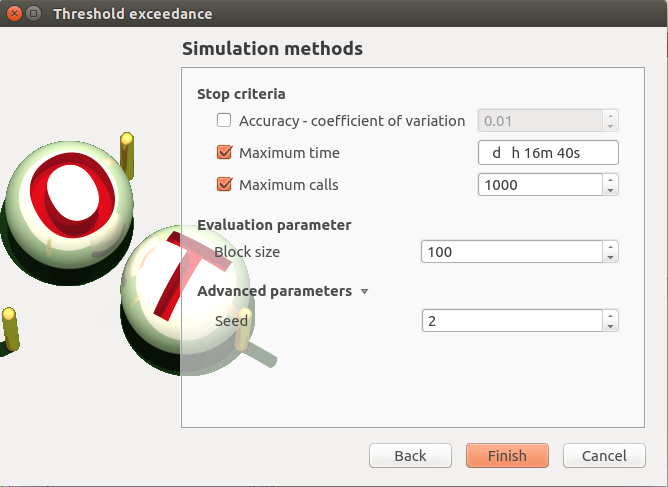This screenshot has width=668, height=487.
Task: Decrease Block size with down arrow
Action: [610, 258]
